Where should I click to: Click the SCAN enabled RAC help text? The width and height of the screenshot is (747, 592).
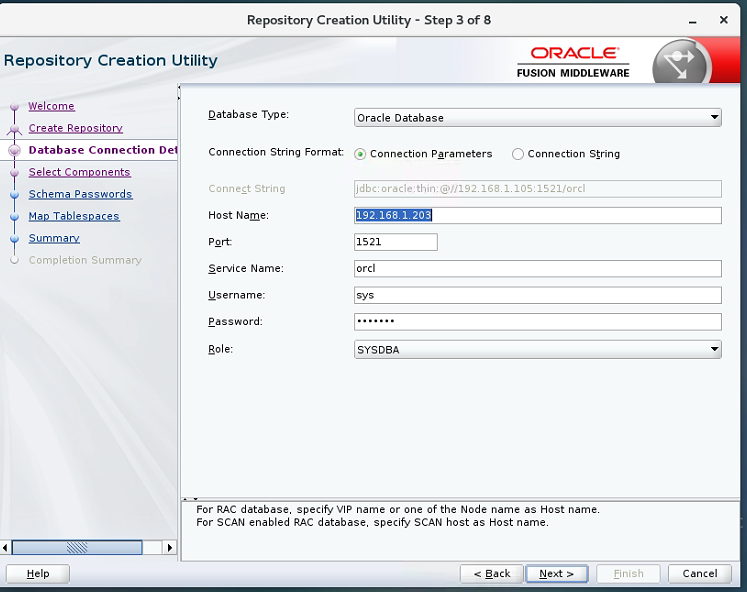[373, 522]
